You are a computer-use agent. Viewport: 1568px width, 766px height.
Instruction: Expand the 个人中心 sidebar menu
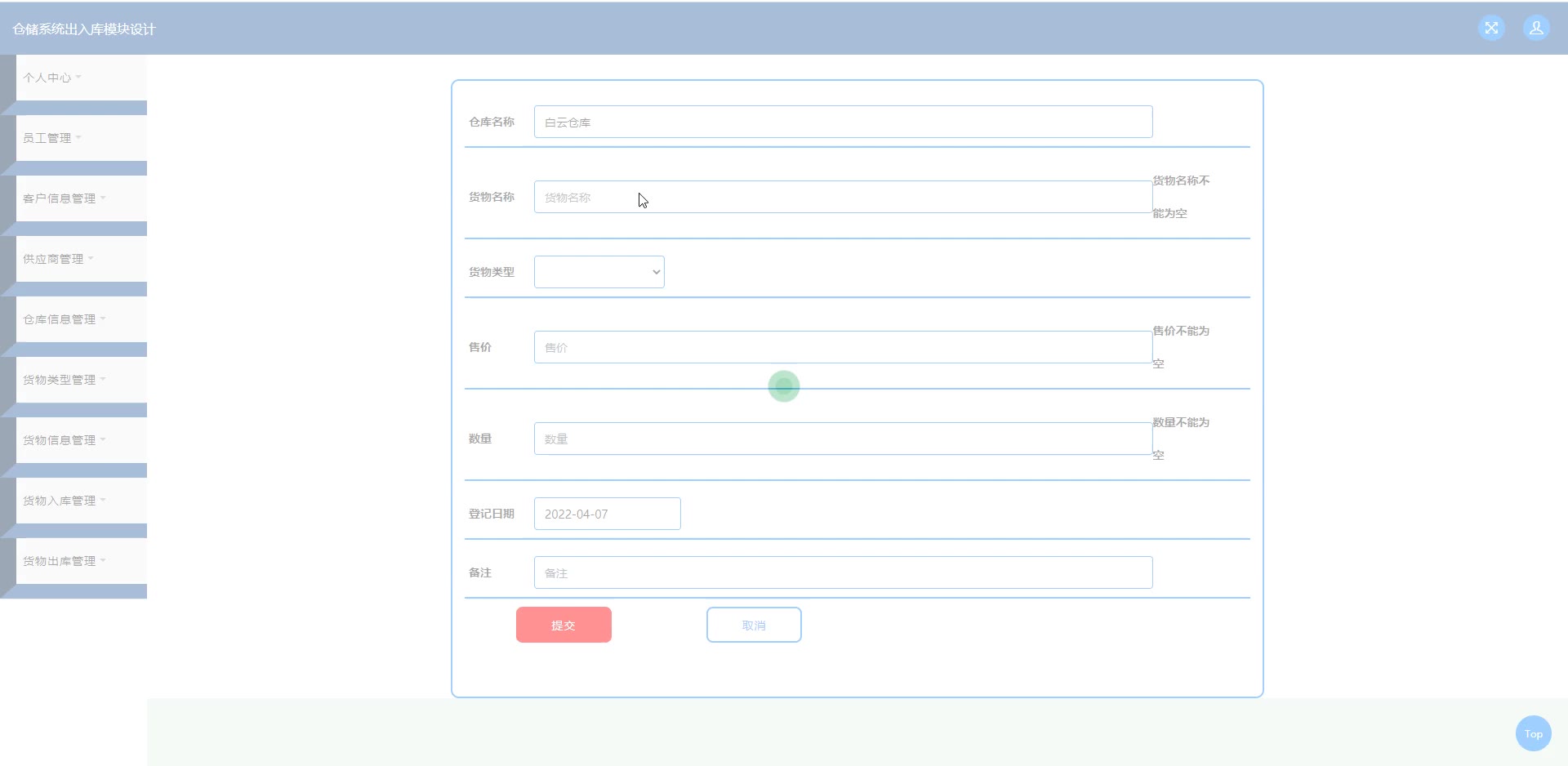[x=81, y=78]
